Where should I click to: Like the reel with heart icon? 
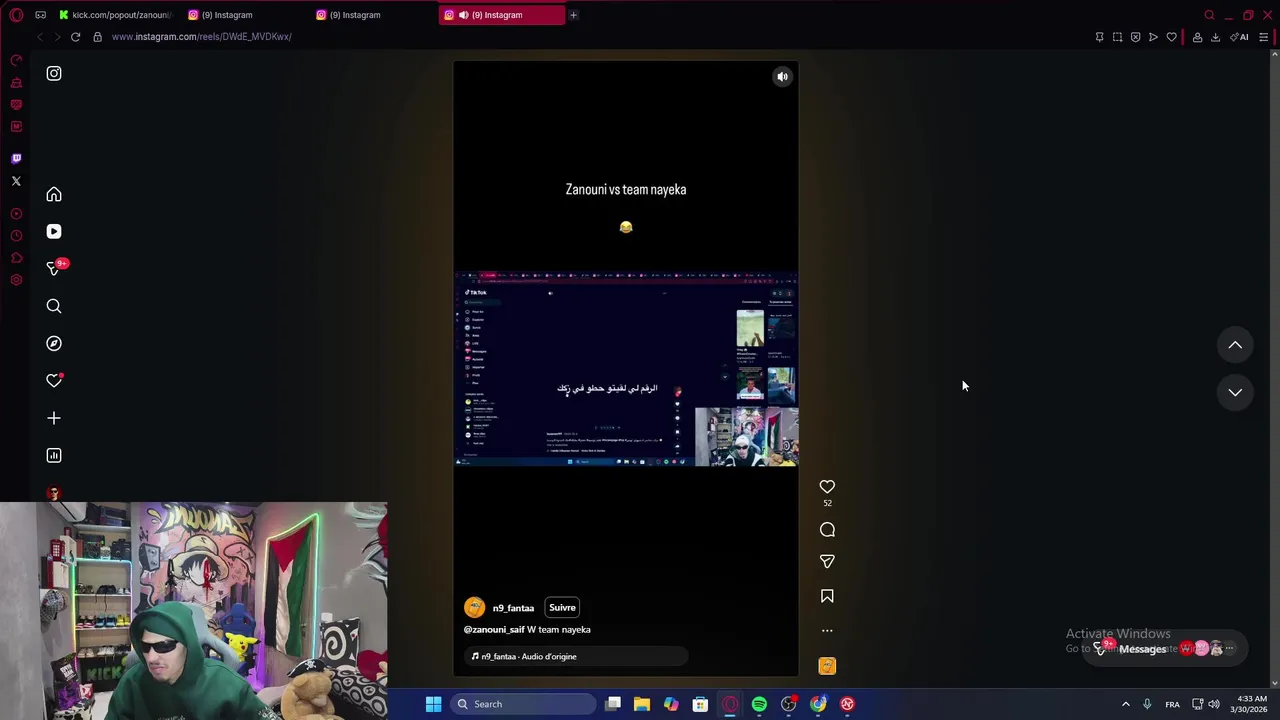coord(827,487)
